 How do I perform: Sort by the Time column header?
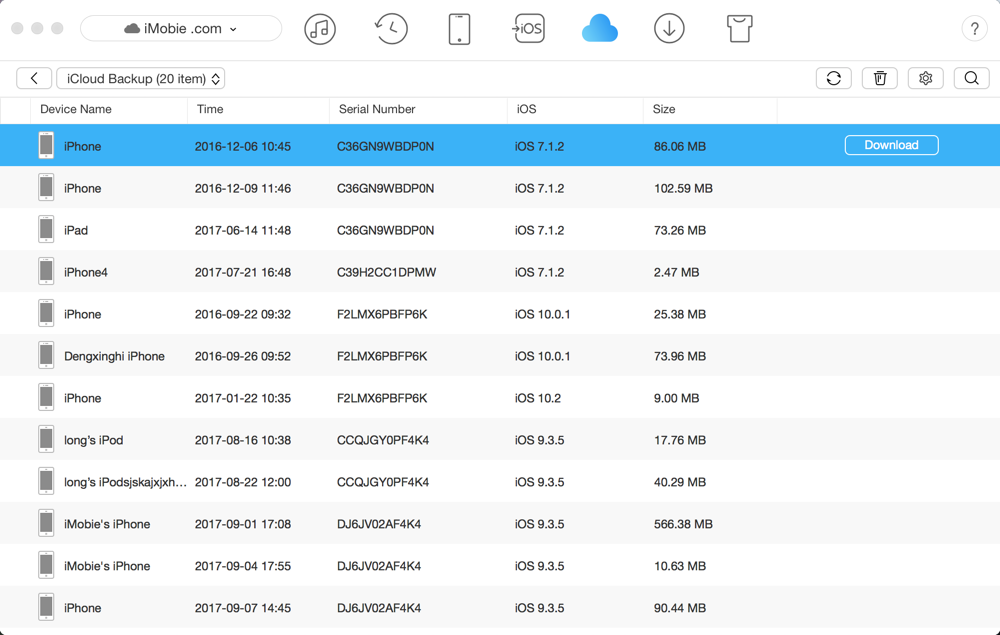pos(210,109)
